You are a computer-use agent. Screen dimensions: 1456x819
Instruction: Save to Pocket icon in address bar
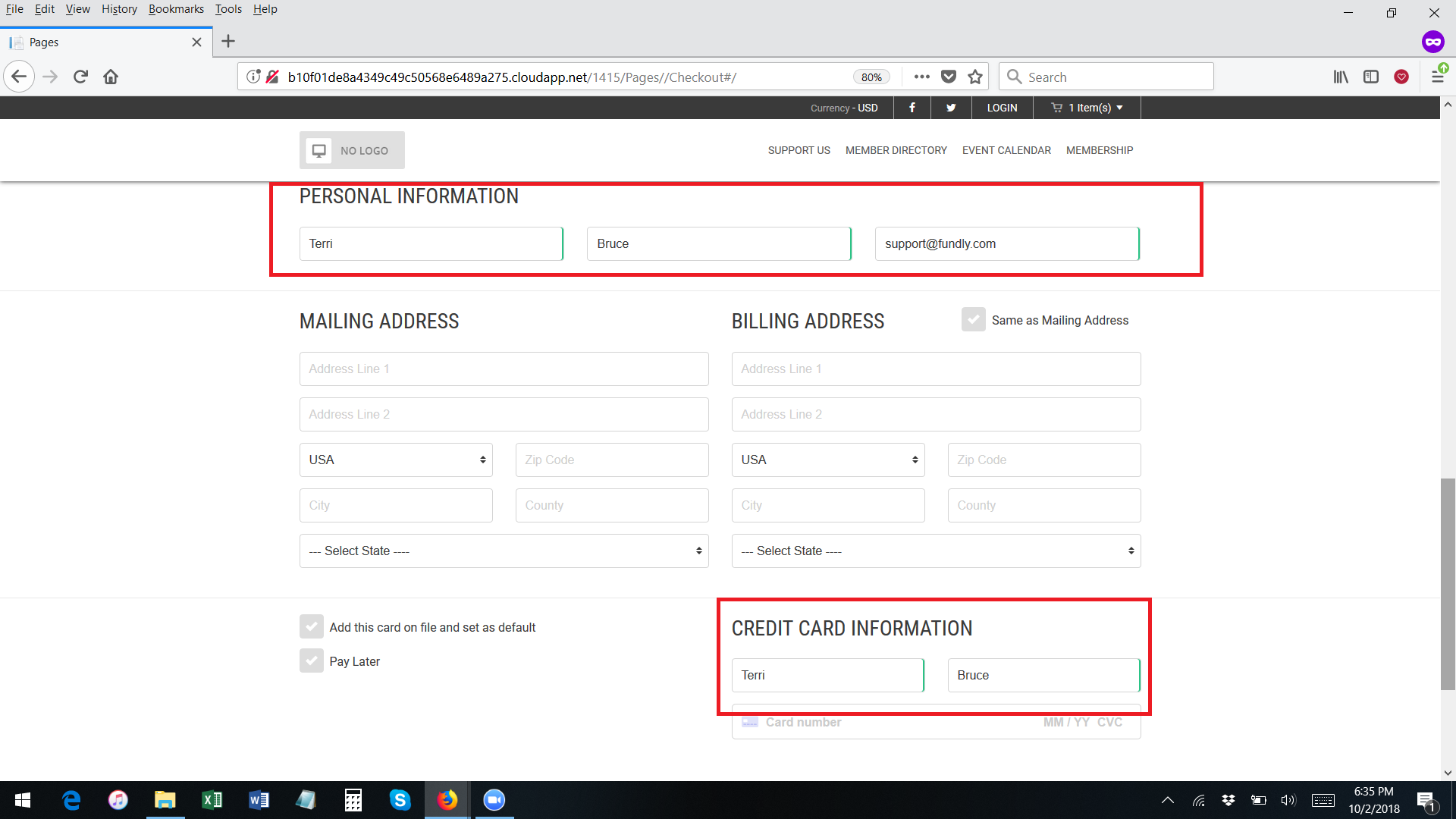tap(949, 77)
